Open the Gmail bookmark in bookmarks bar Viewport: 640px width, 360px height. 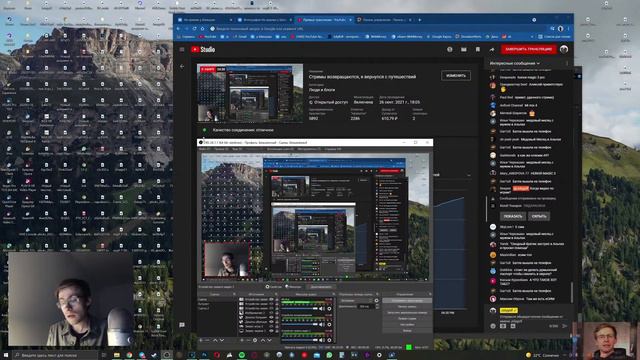(240, 37)
